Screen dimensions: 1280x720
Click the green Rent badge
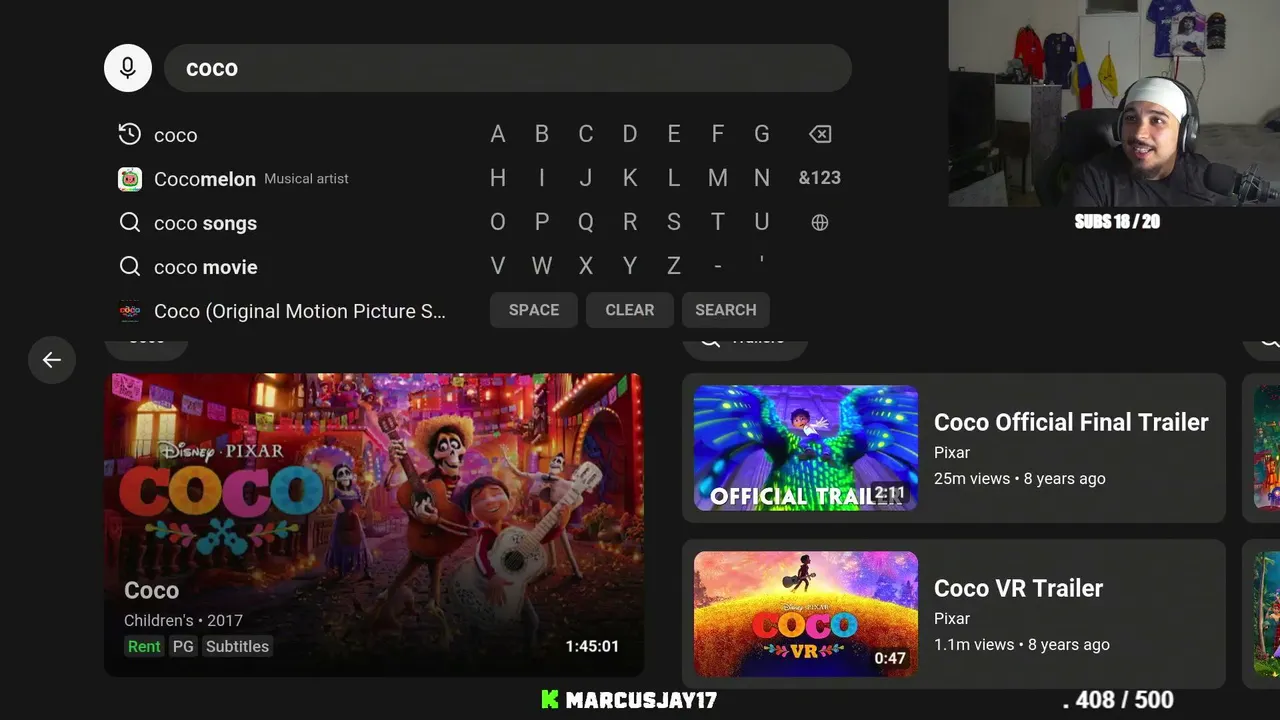(x=144, y=646)
